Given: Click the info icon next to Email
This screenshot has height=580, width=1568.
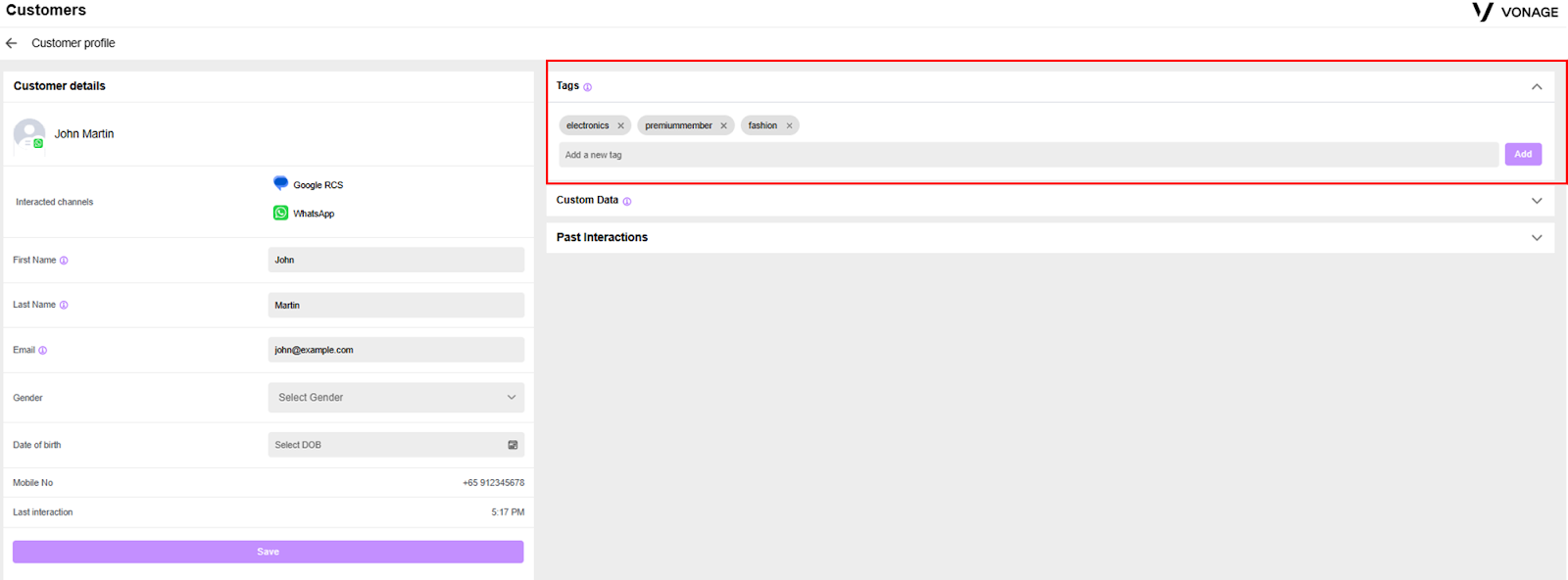Looking at the screenshot, I should click(x=42, y=351).
